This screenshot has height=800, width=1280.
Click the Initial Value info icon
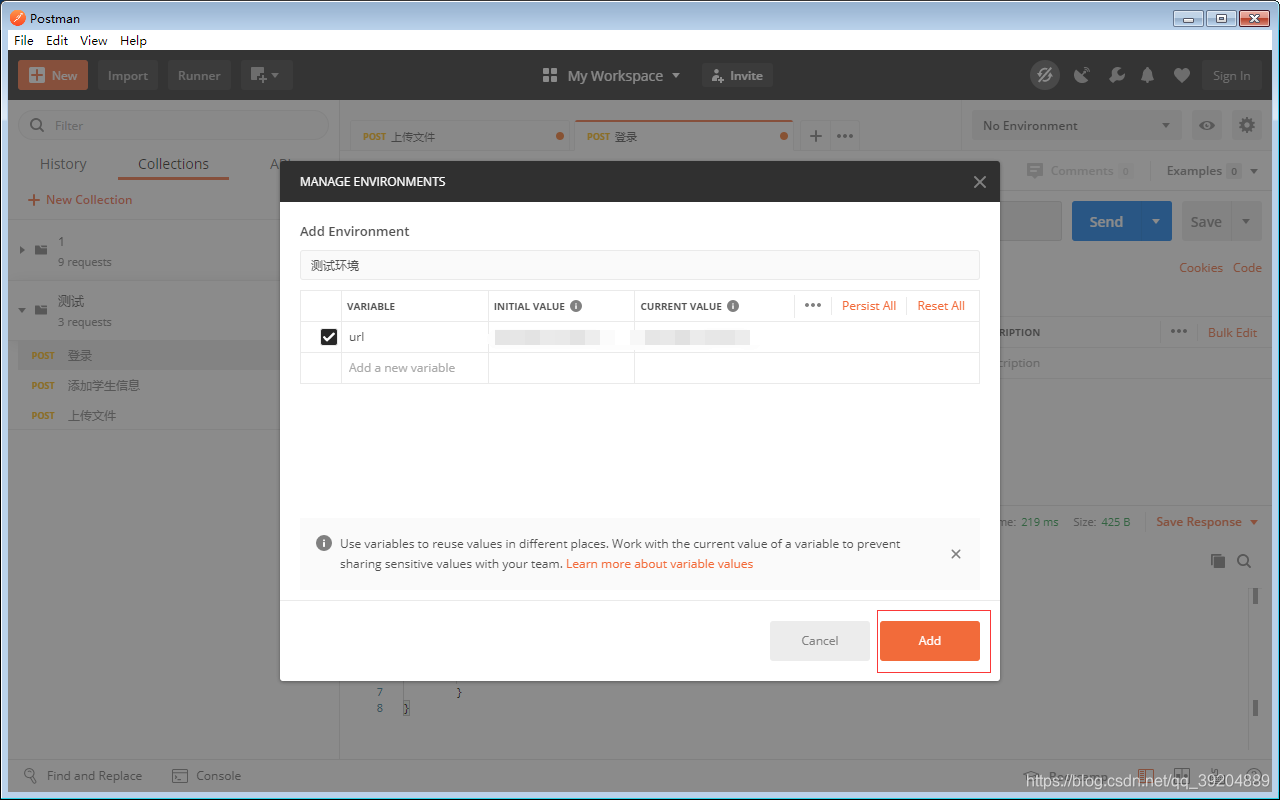(576, 306)
